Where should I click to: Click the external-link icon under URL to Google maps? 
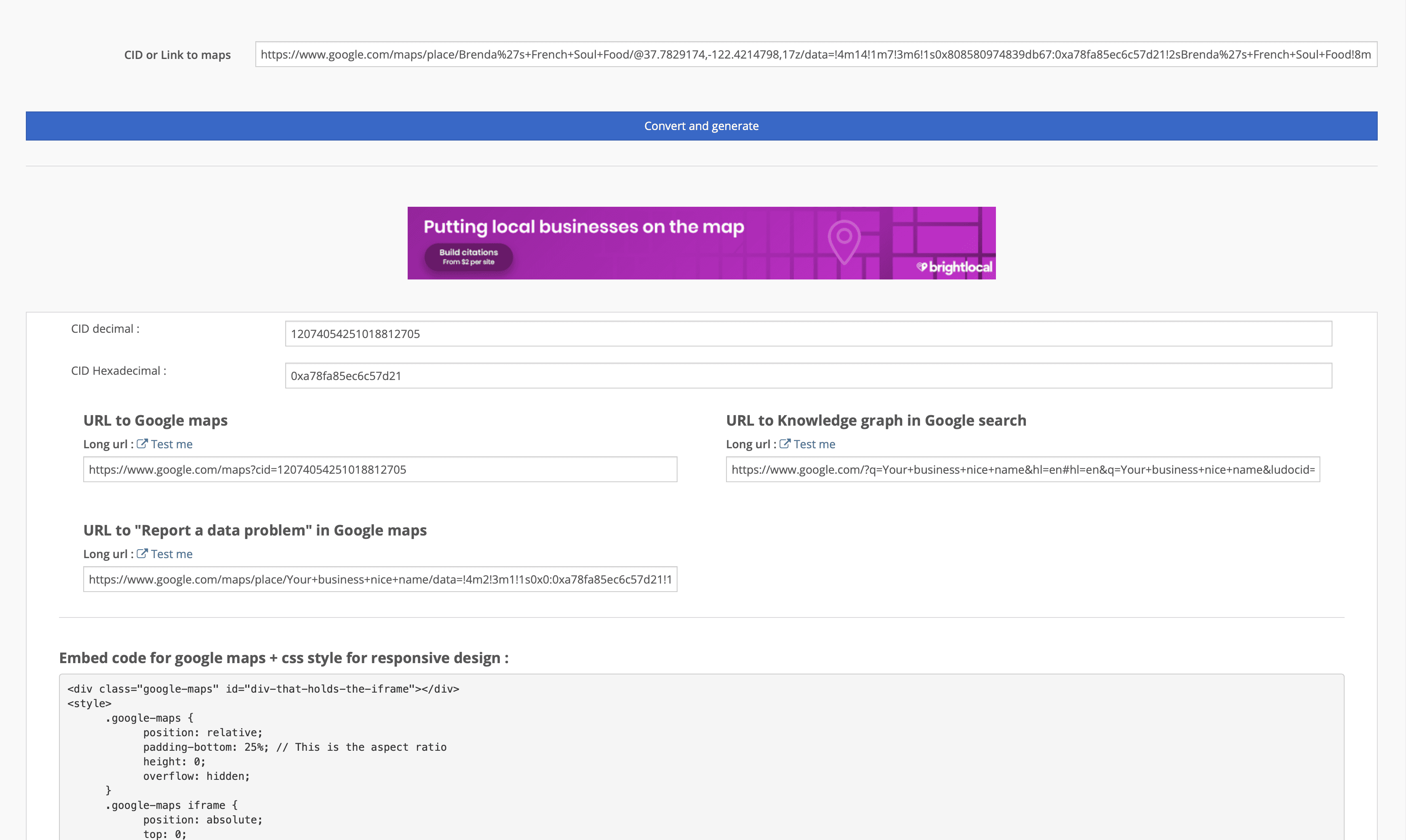[142, 444]
